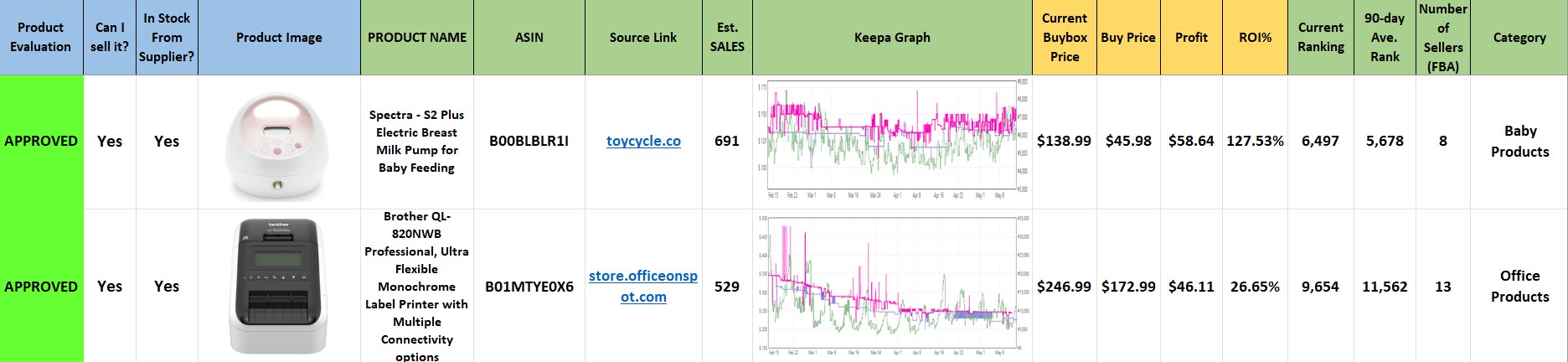Select ASIN cell B01MTYE0X6

[x=529, y=286]
